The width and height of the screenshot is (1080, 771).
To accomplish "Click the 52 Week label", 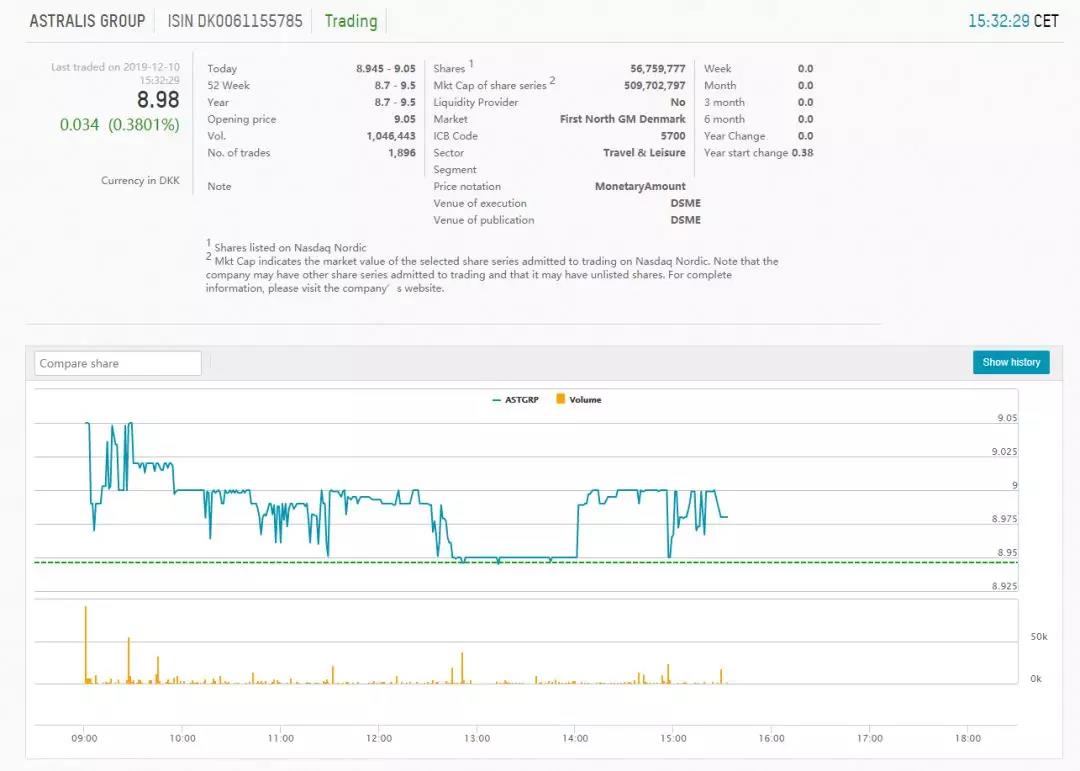I will 228,85.
